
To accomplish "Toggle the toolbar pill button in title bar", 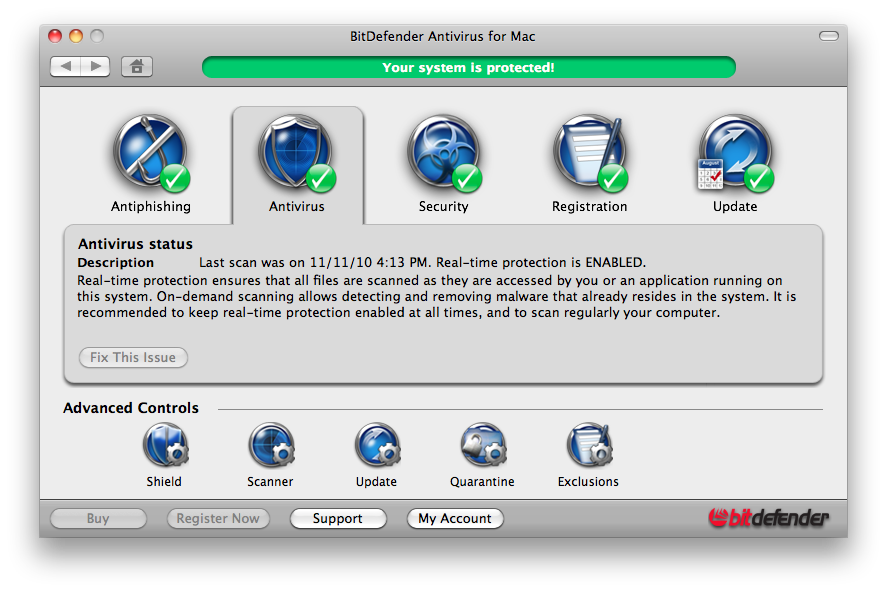I will click(829, 36).
